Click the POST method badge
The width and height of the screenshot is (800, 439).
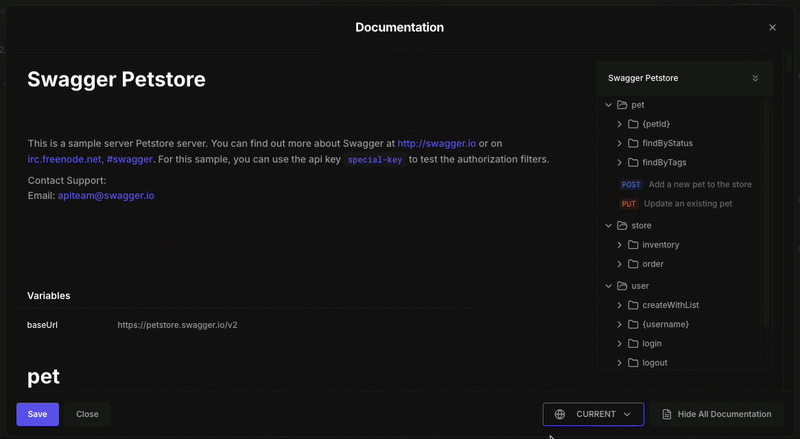[631, 185]
